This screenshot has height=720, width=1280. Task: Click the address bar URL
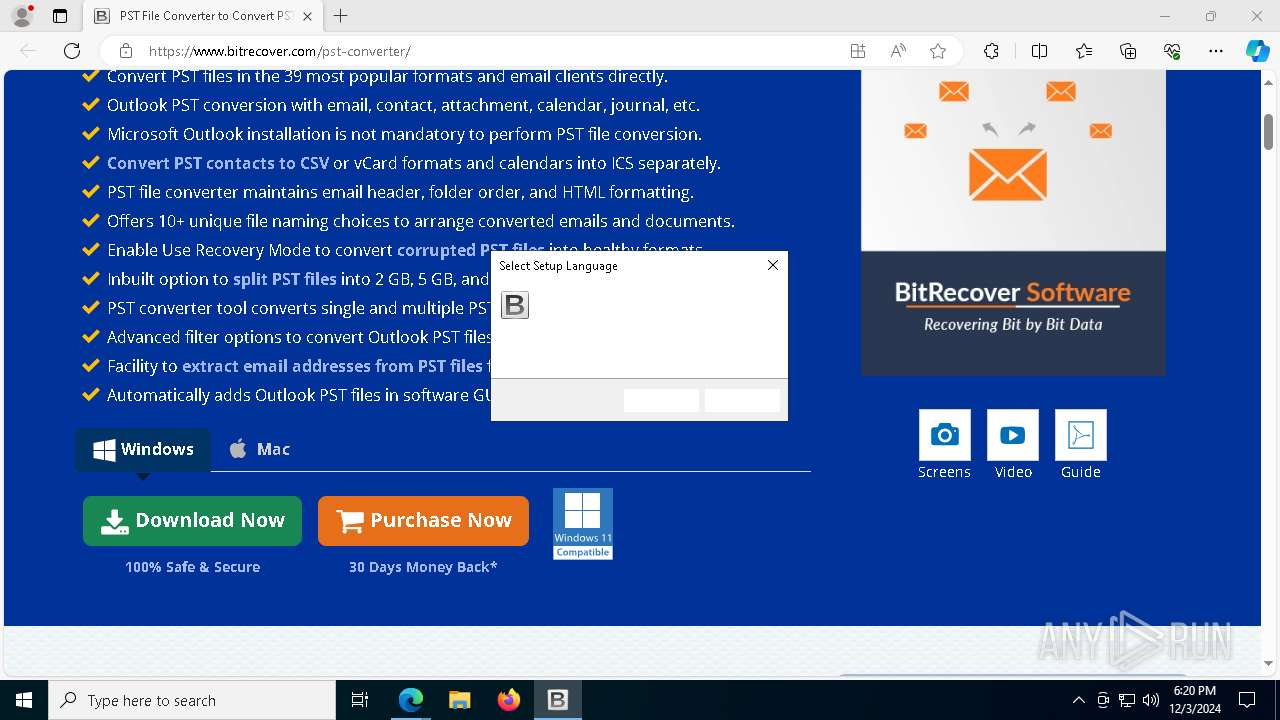click(x=279, y=51)
